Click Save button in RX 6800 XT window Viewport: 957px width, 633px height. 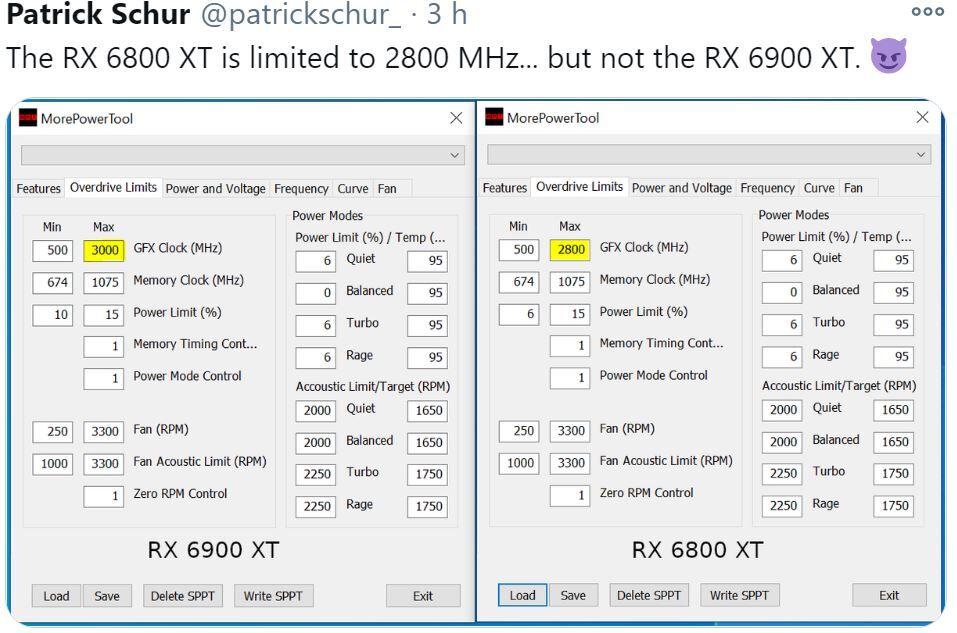coord(573,595)
